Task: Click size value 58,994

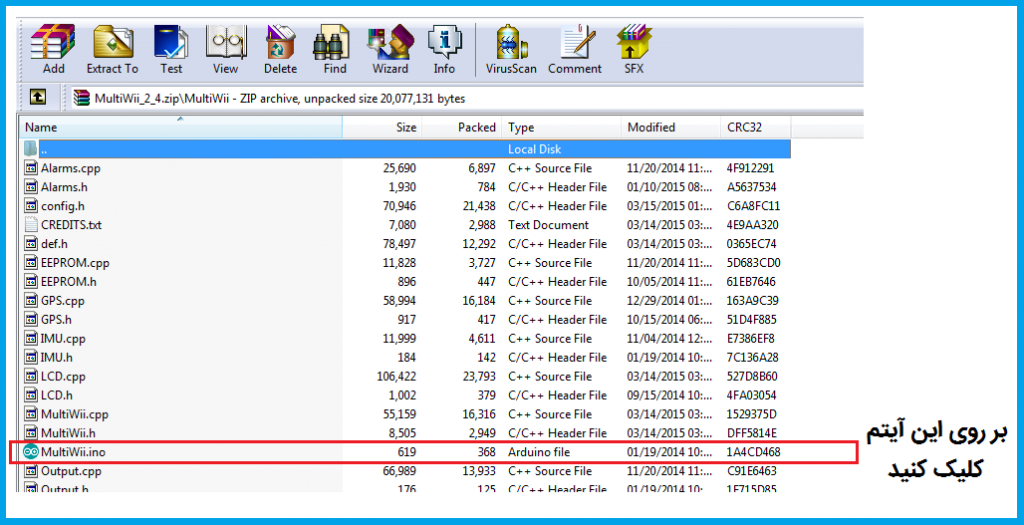Action: [400, 300]
